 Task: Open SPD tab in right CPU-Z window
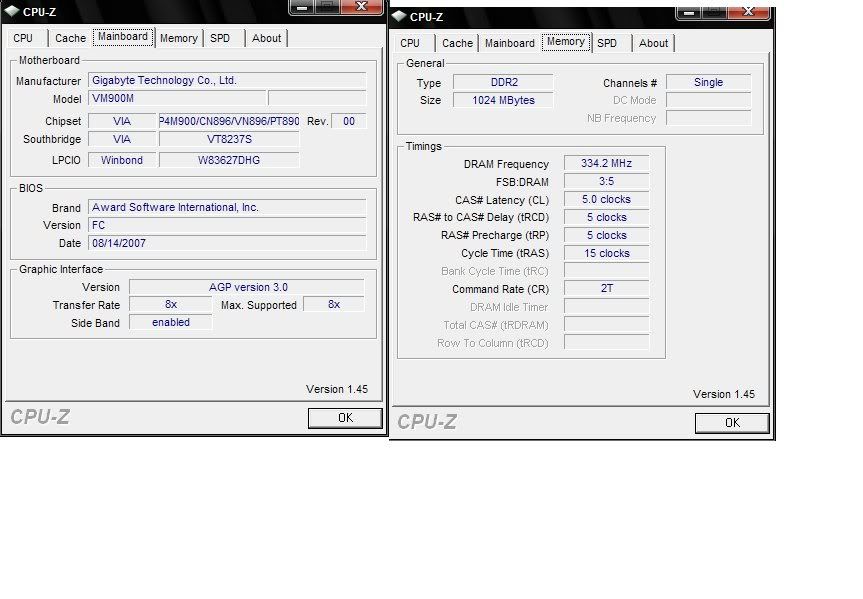coord(607,43)
